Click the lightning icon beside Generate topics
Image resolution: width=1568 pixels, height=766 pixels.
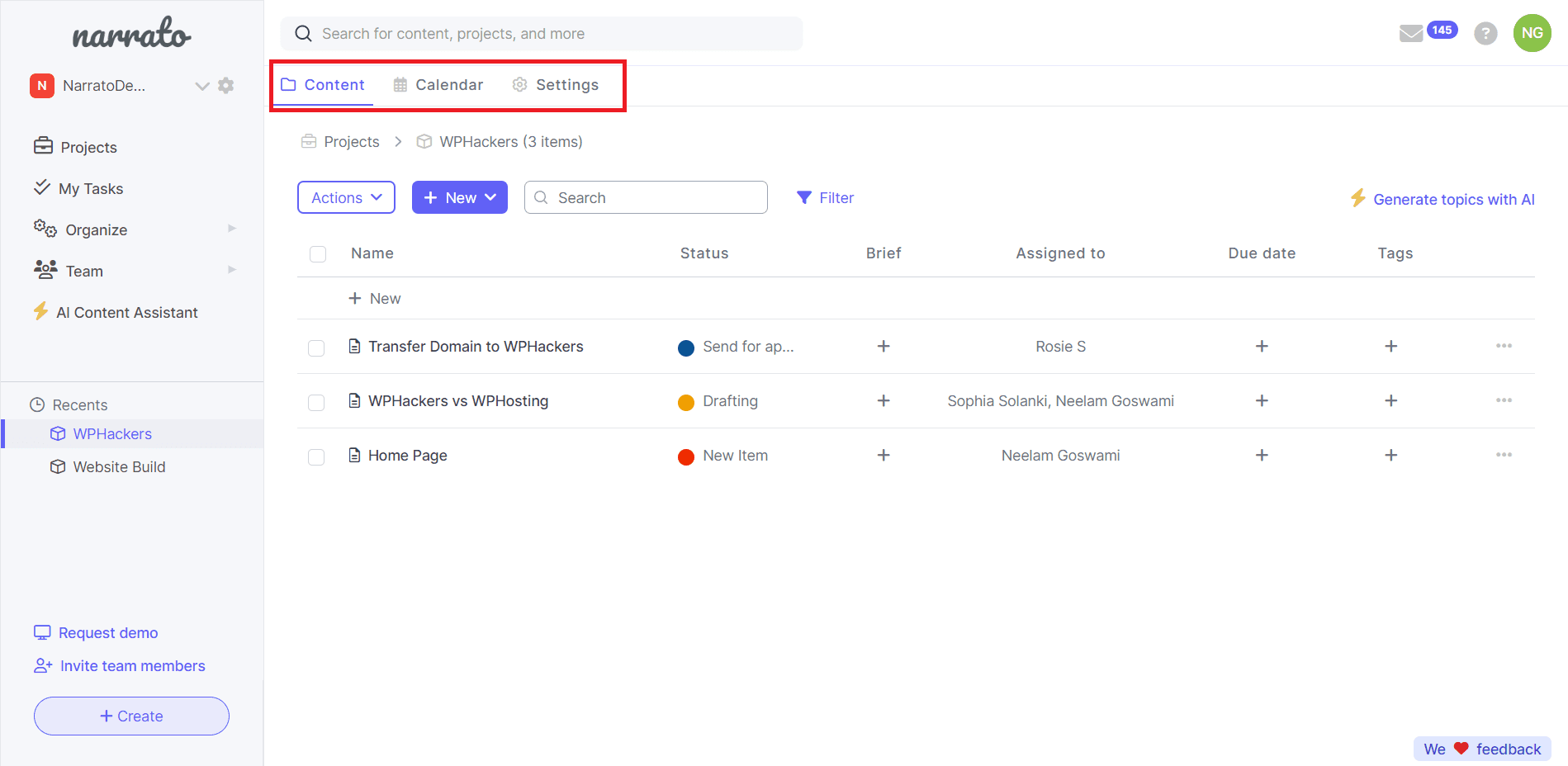[x=1357, y=198]
